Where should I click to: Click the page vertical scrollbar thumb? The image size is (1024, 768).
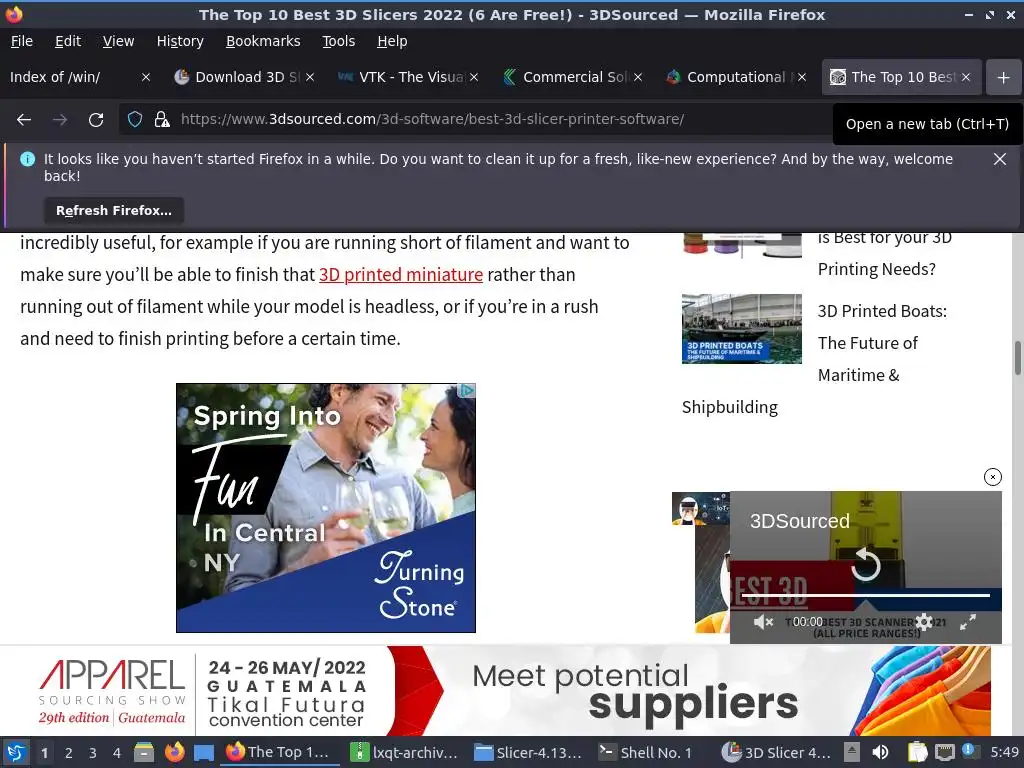tap(1017, 358)
